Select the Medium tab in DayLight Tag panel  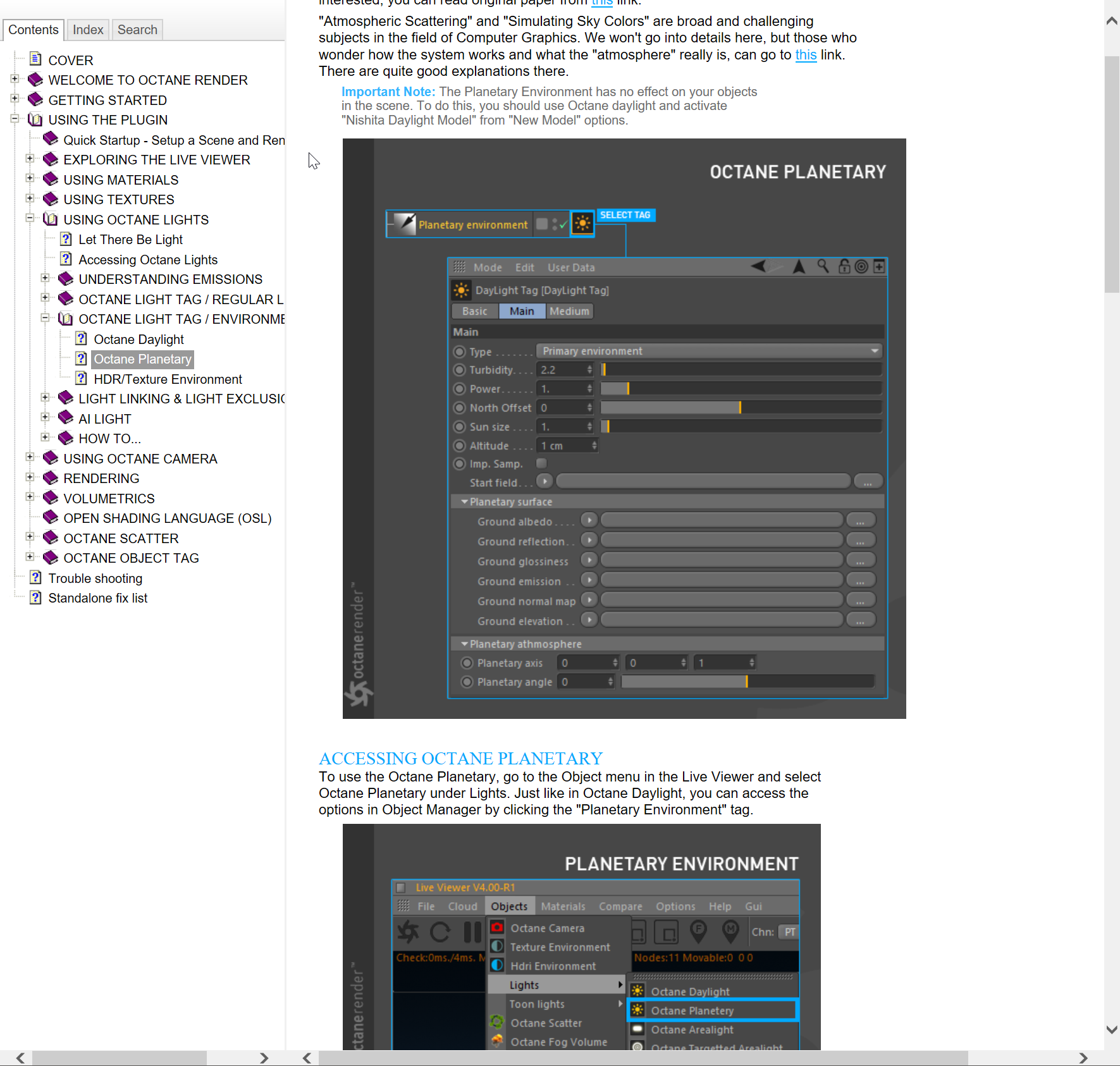pos(569,311)
